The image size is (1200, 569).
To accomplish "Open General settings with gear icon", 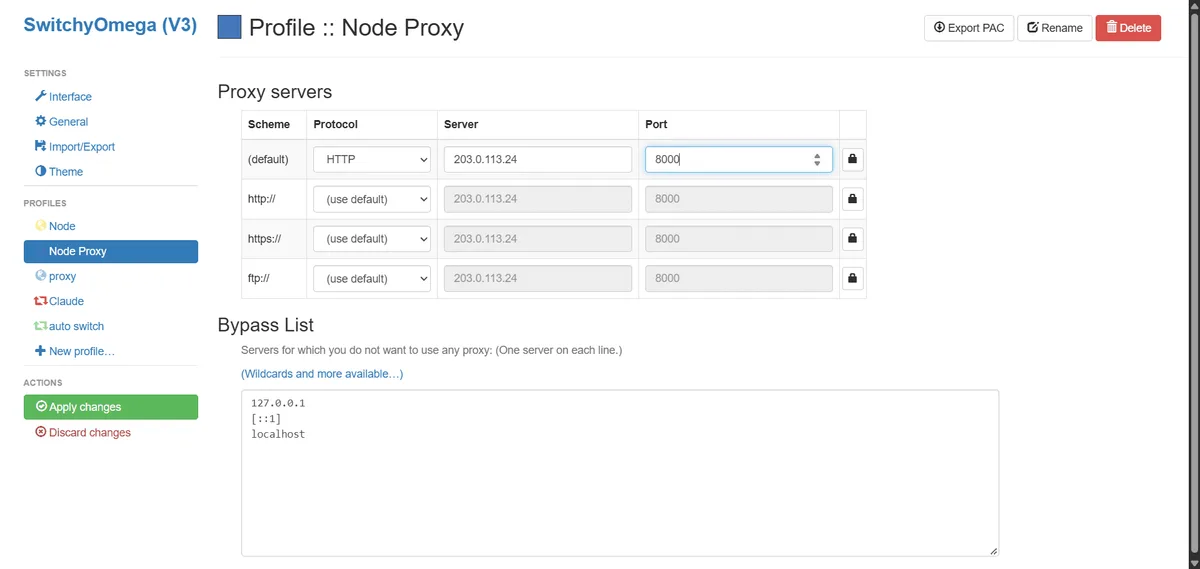I will point(62,122).
